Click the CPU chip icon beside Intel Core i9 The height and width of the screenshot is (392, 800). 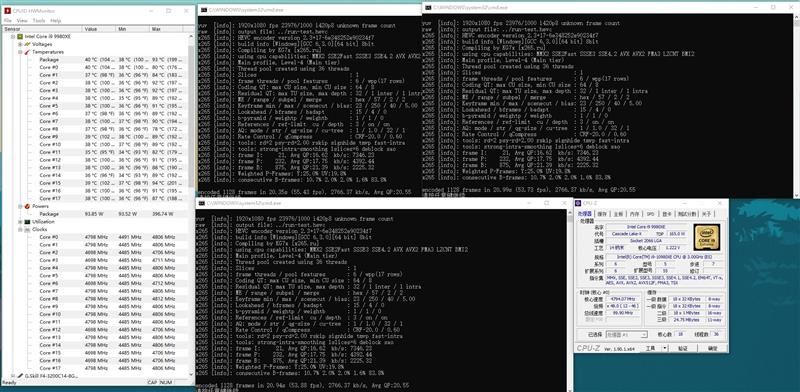(x=20, y=37)
